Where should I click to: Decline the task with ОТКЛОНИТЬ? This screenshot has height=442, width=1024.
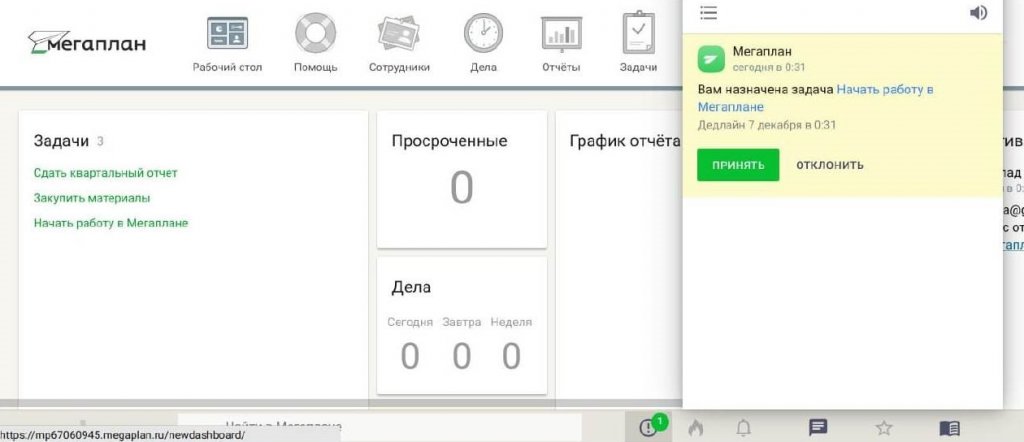tap(829, 165)
